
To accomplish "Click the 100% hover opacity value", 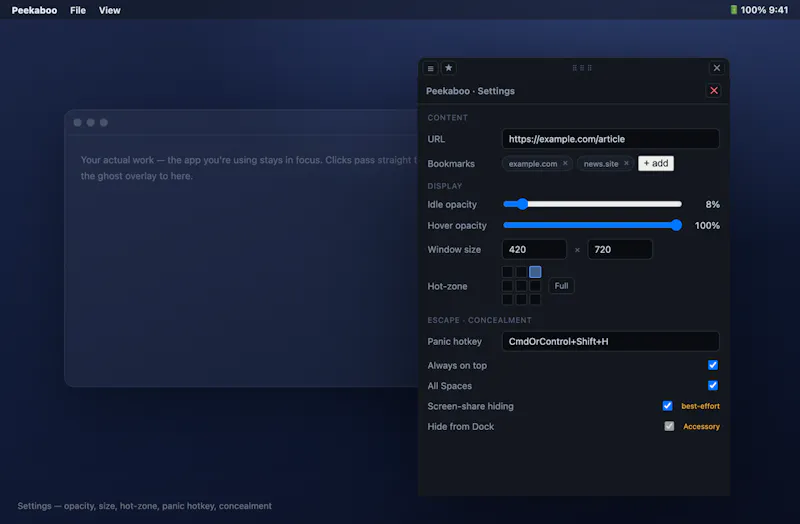I will [x=707, y=226].
